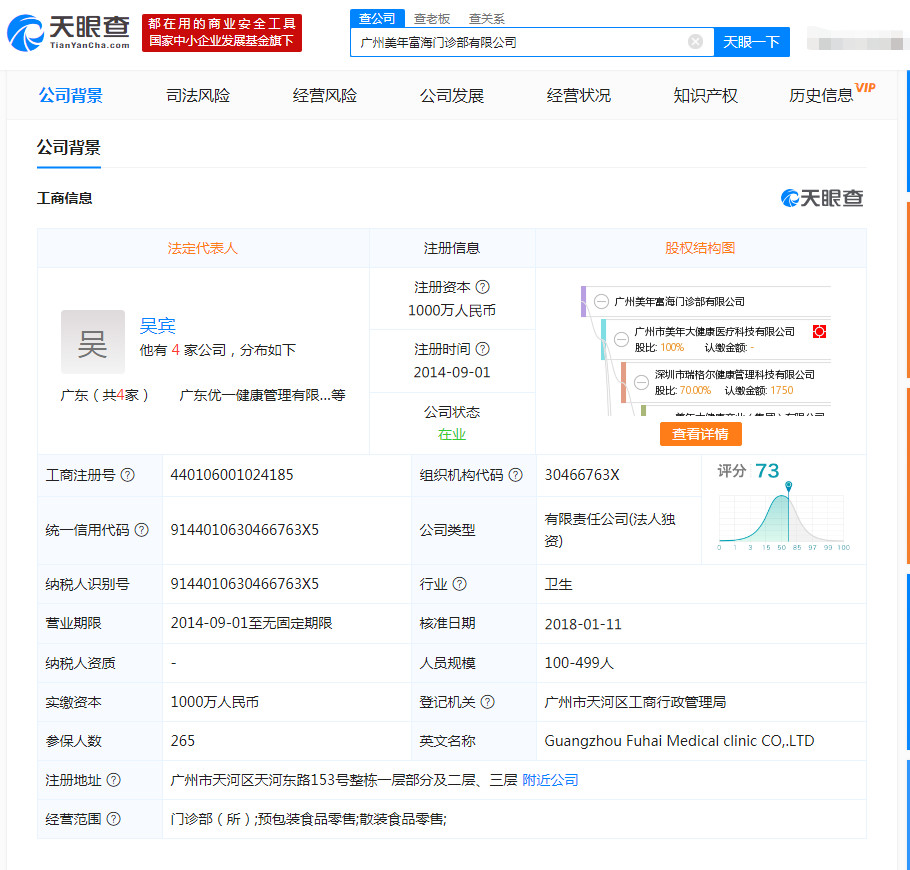The height and width of the screenshot is (870, 910).
Task: Open the 公司背景 navigation tab
Action: pyautogui.click(x=70, y=95)
